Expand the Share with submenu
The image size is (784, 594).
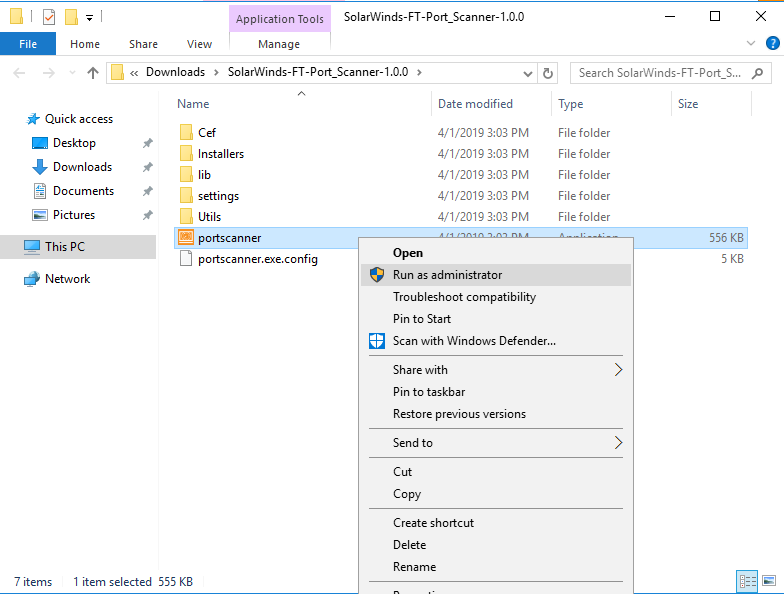pyautogui.click(x=618, y=370)
